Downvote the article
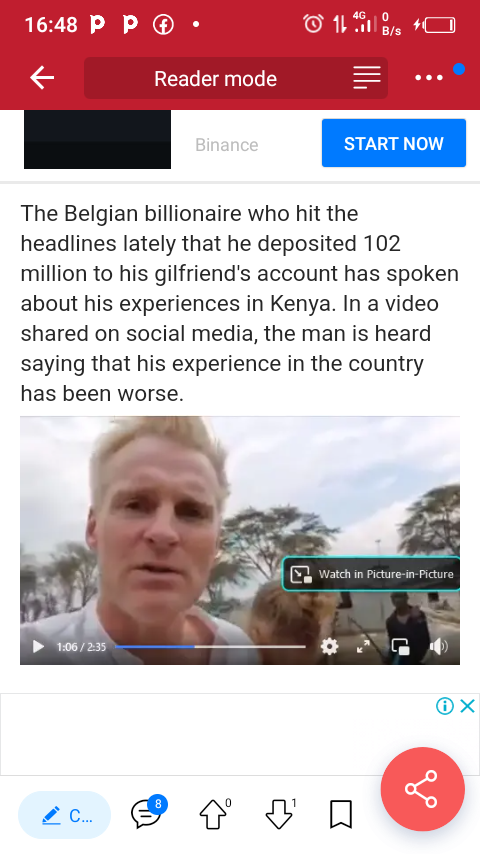The image size is (480, 854). pos(280,814)
